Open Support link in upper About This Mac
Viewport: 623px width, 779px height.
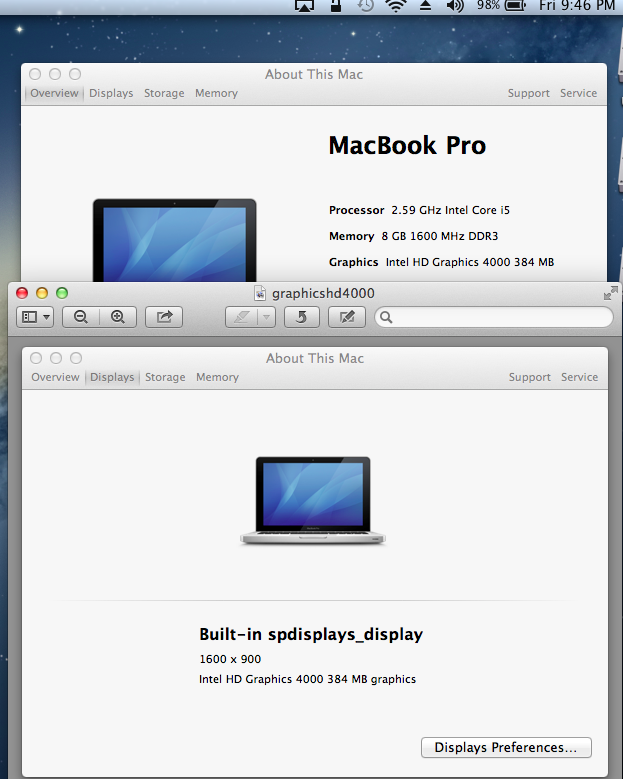[529, 93]
